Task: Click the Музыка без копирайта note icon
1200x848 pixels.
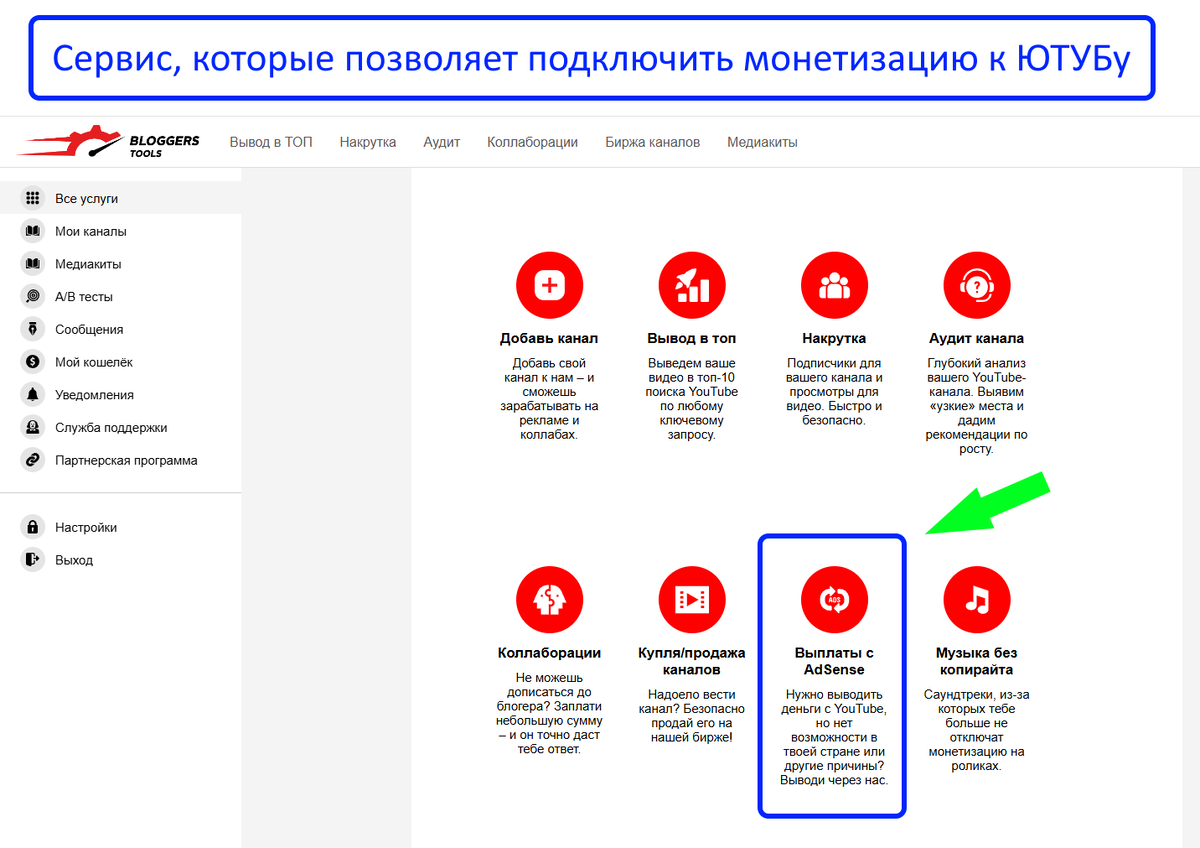Action: pyautogui.click(x=977, y=600)
